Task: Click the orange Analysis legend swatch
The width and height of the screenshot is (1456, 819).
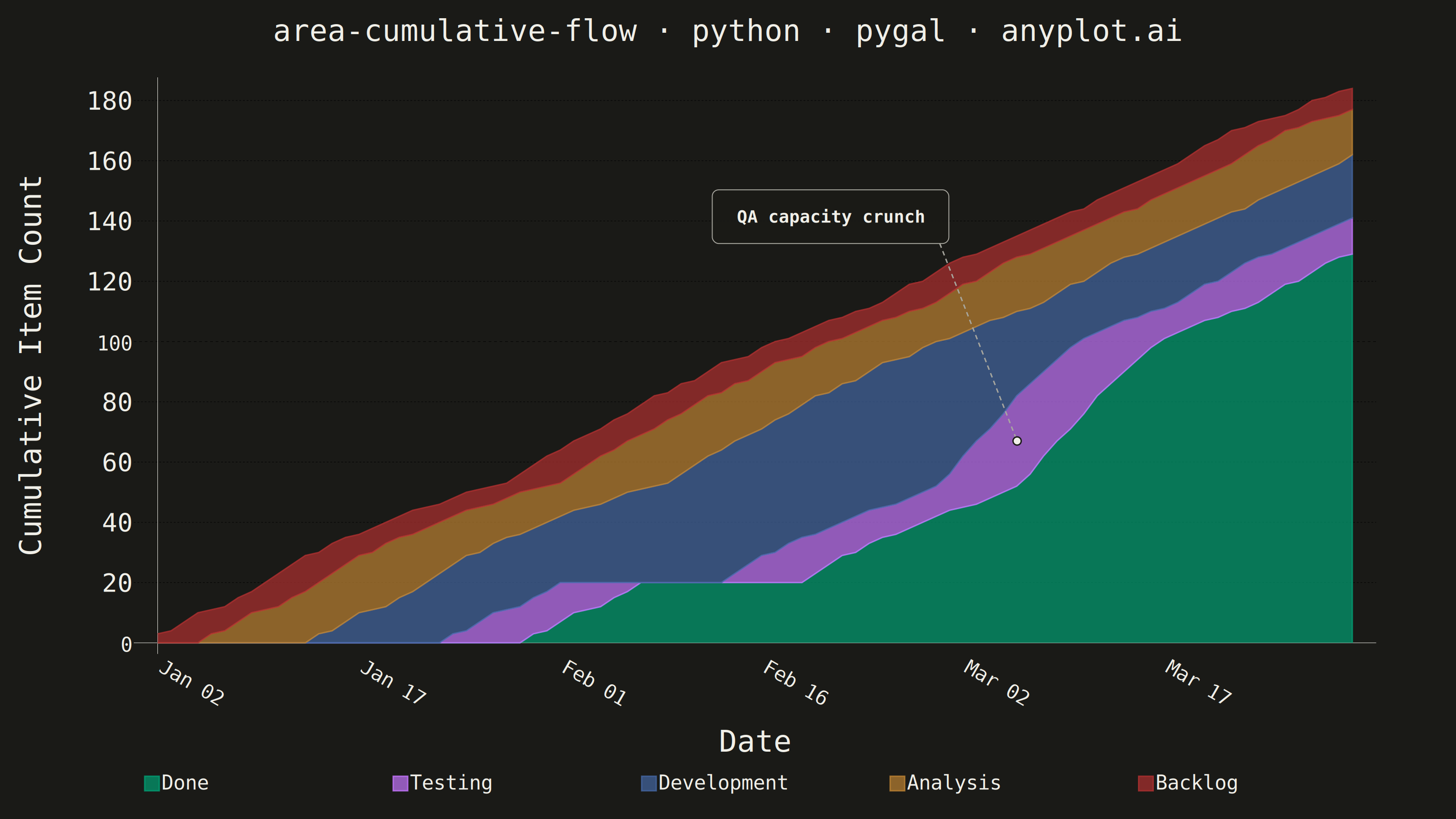Action: tap(897, 783)
